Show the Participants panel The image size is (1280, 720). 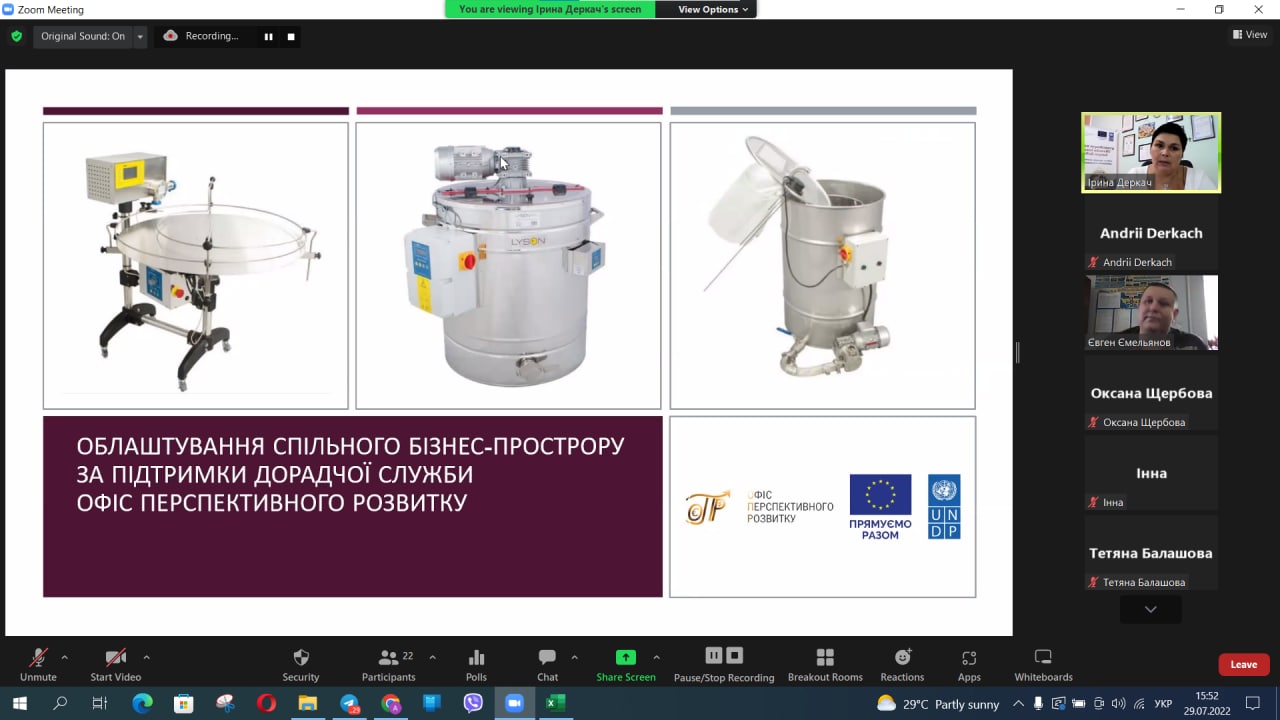(388, 663)
